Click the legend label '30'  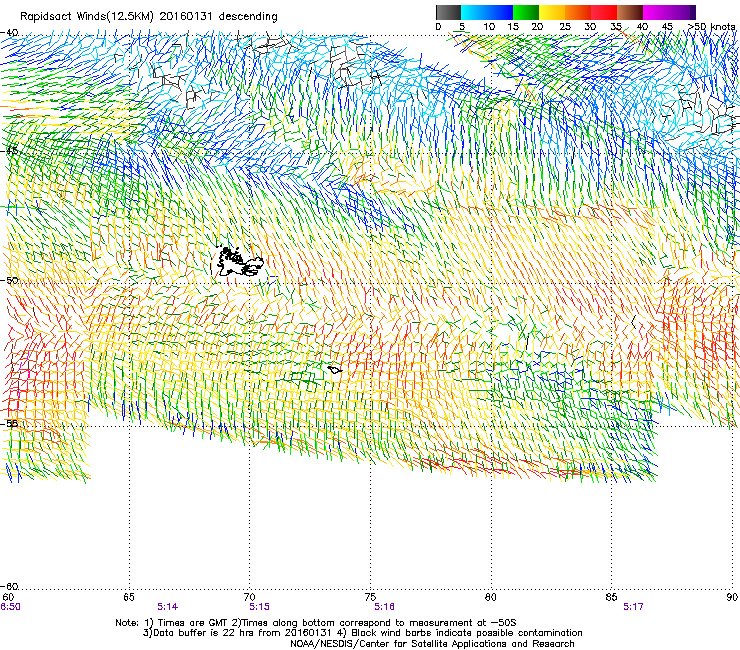(590, 26)
